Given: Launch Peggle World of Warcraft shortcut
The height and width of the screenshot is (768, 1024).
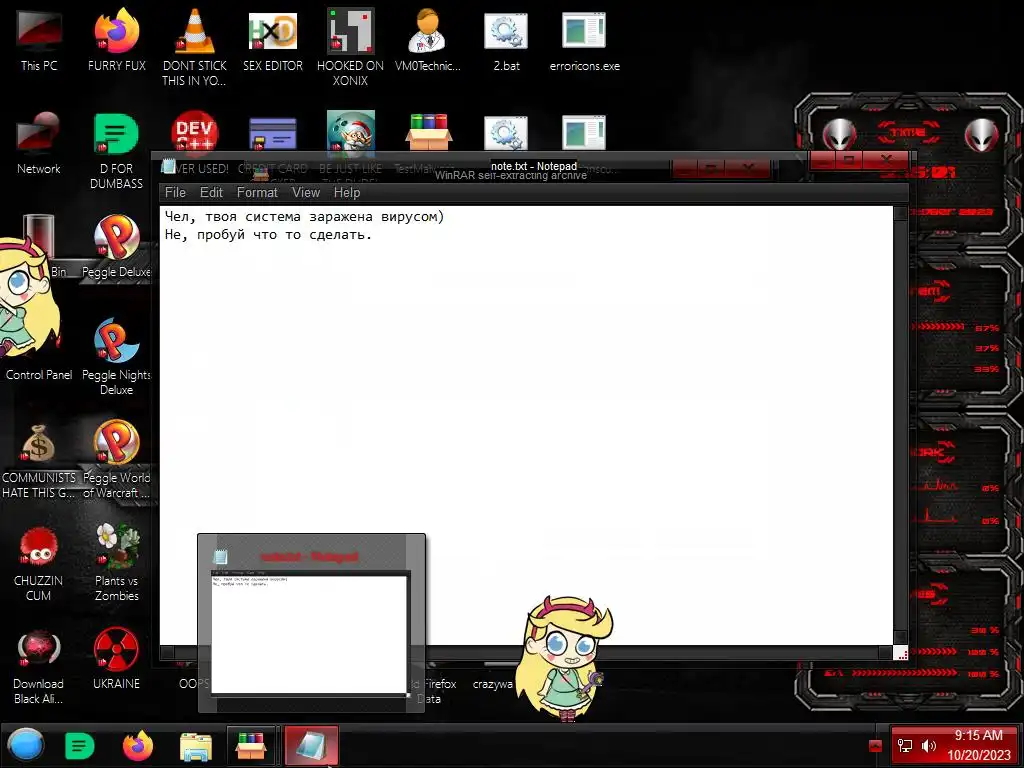Looking at the screenshot, I should (116, 459).
